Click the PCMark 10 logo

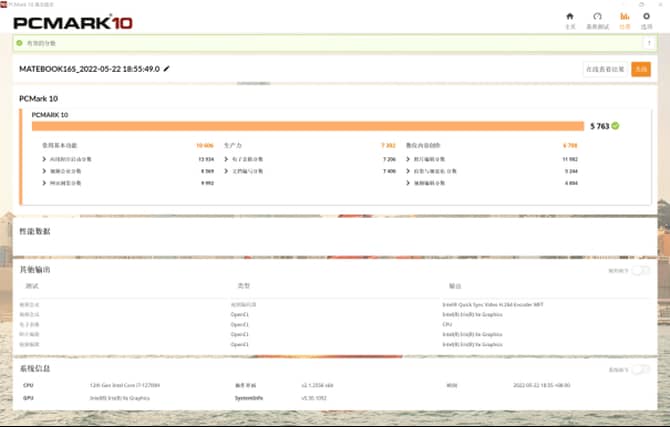pyautogui.click(x=73, y=23)
